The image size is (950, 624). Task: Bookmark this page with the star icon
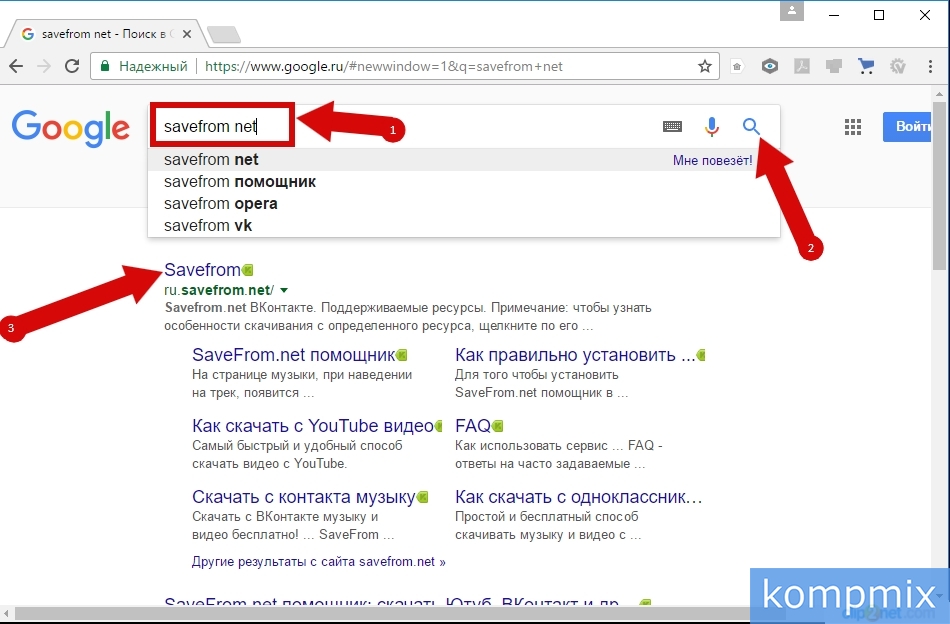(705, 67)
